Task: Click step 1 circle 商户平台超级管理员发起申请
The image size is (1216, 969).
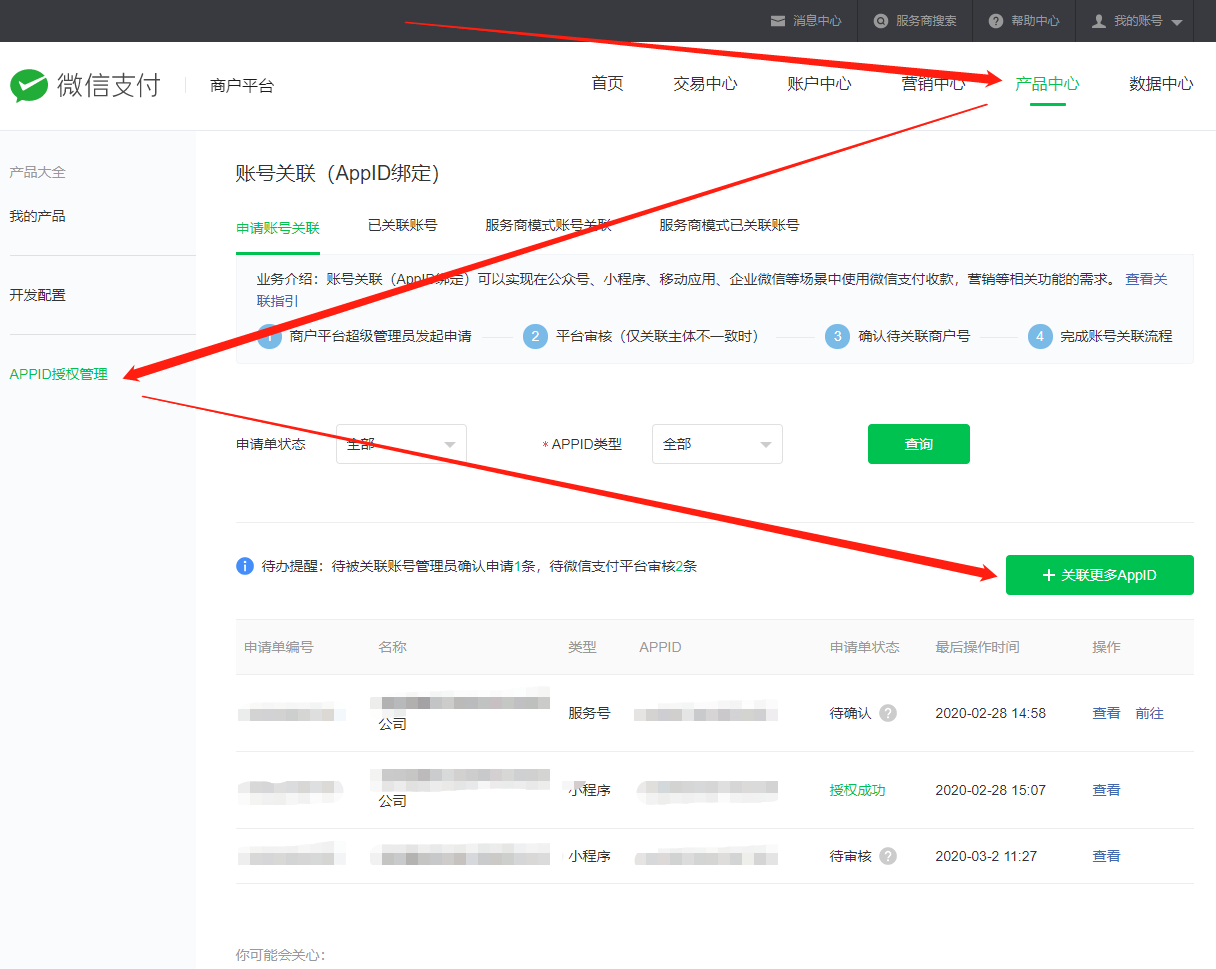Action: point(269,336)
